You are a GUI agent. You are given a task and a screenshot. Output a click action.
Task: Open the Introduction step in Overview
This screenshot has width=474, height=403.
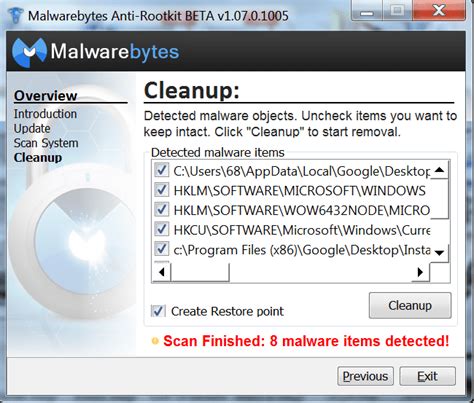tap(45, 114)
